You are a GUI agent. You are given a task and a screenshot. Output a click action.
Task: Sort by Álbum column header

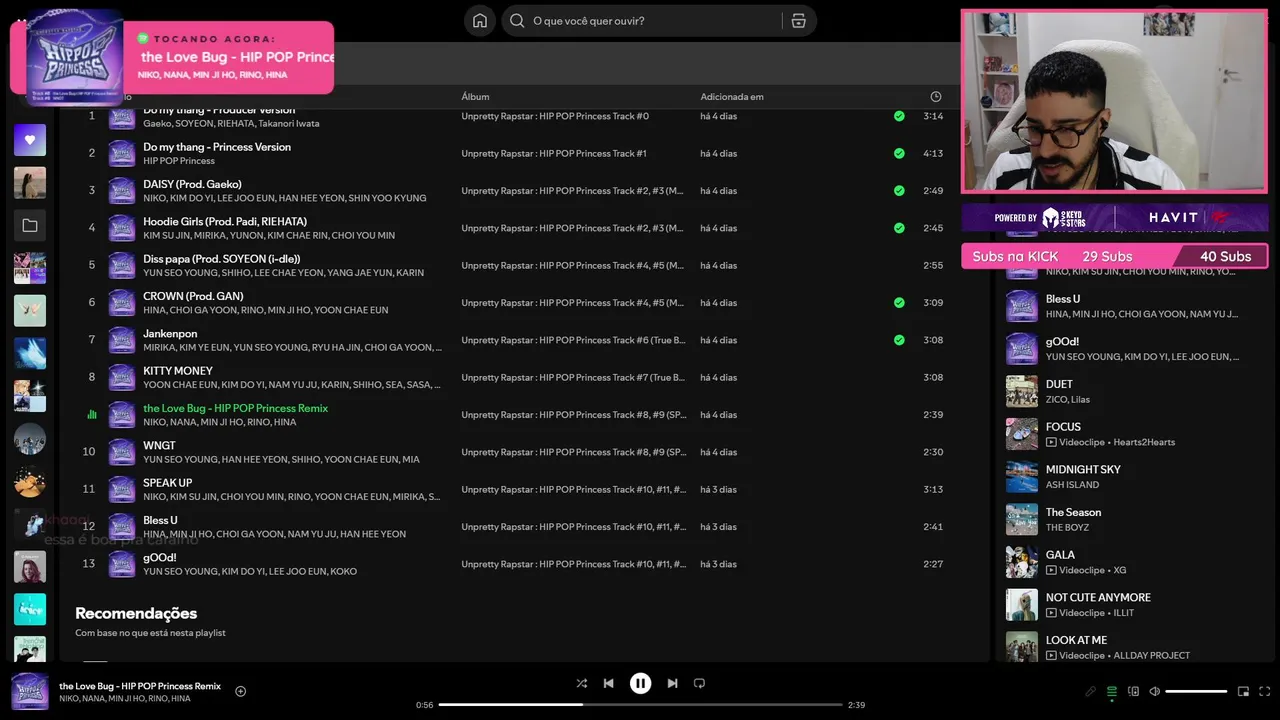[475, 97]
